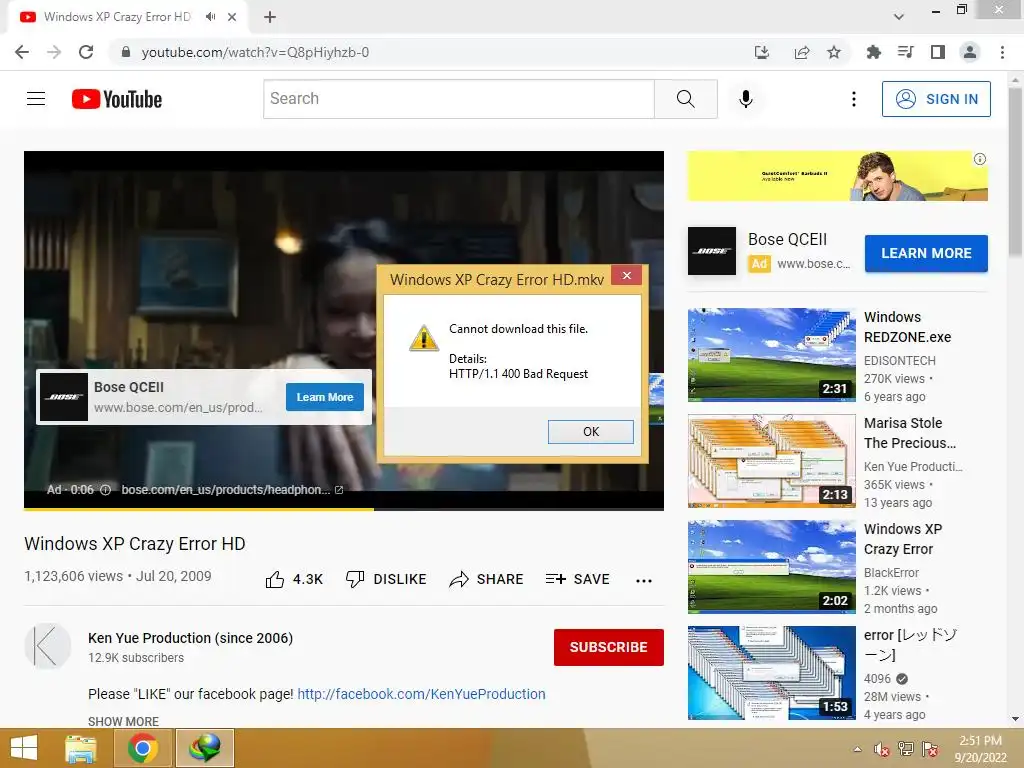This screenshot has width=1024, height=768.
Task: Open YouTube settings three-dot menu
Action: tap(854, 99)
